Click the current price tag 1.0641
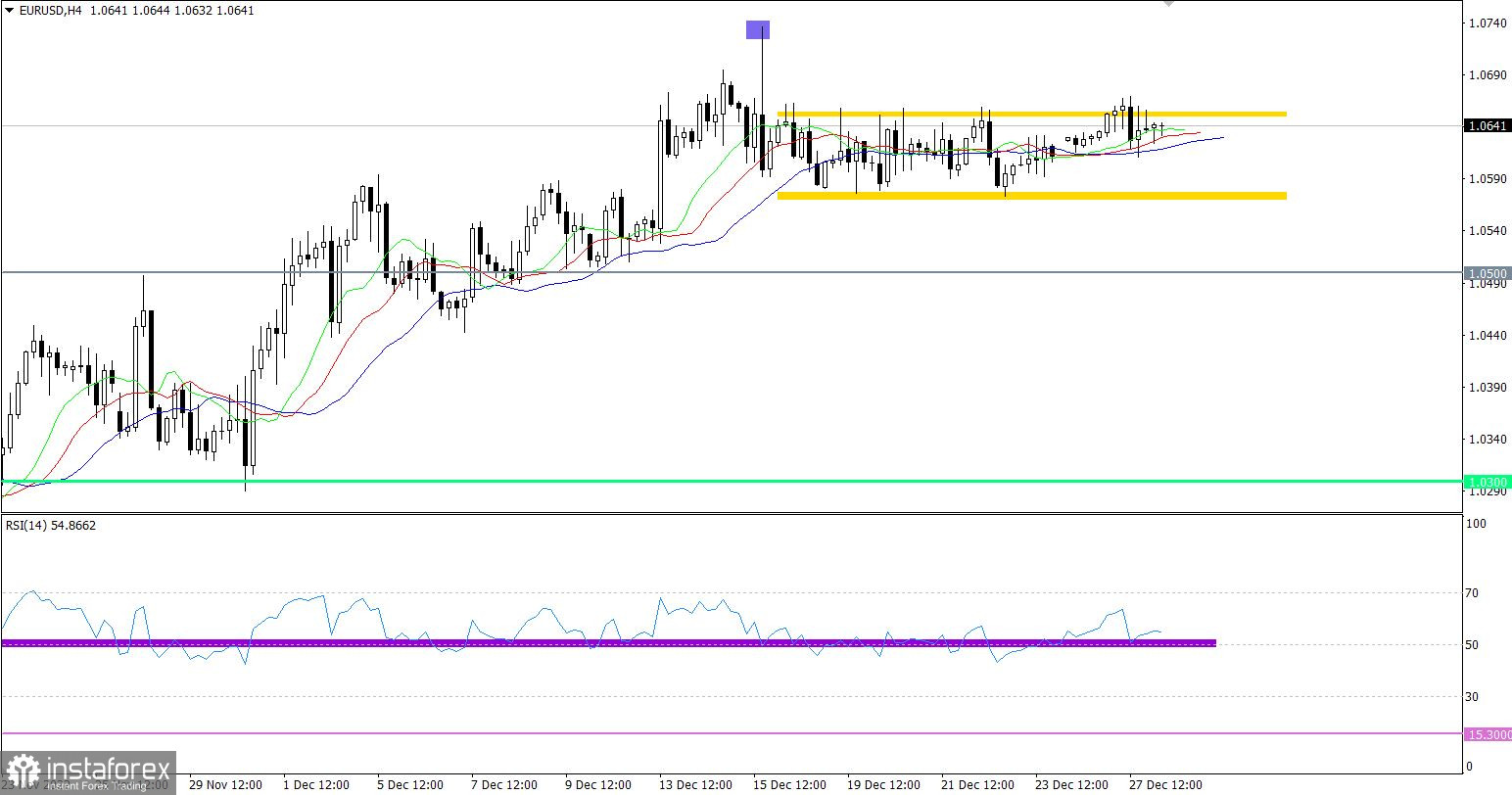1512x795 pixels. 1488,125
